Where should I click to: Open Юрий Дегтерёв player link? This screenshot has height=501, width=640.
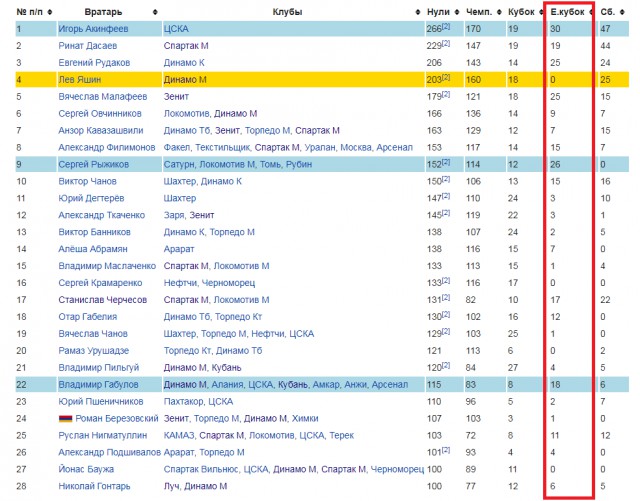point(91,198)
